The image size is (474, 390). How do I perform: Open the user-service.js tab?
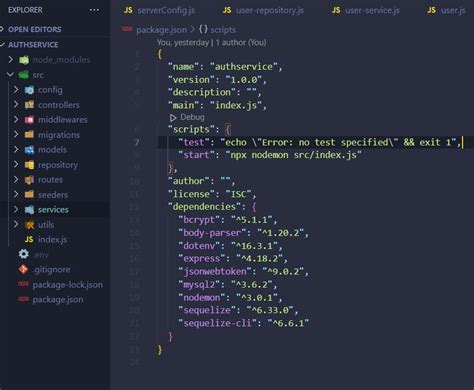pyautogui.click(x=366, y=10)
